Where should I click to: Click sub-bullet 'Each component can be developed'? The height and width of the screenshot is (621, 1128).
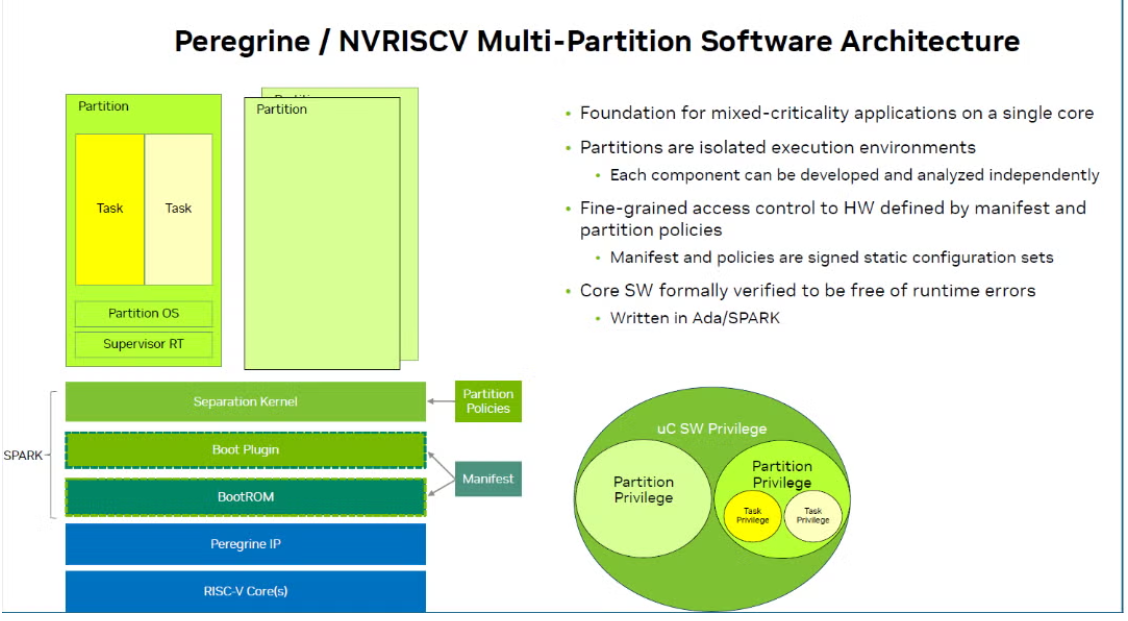click(854, 175)
